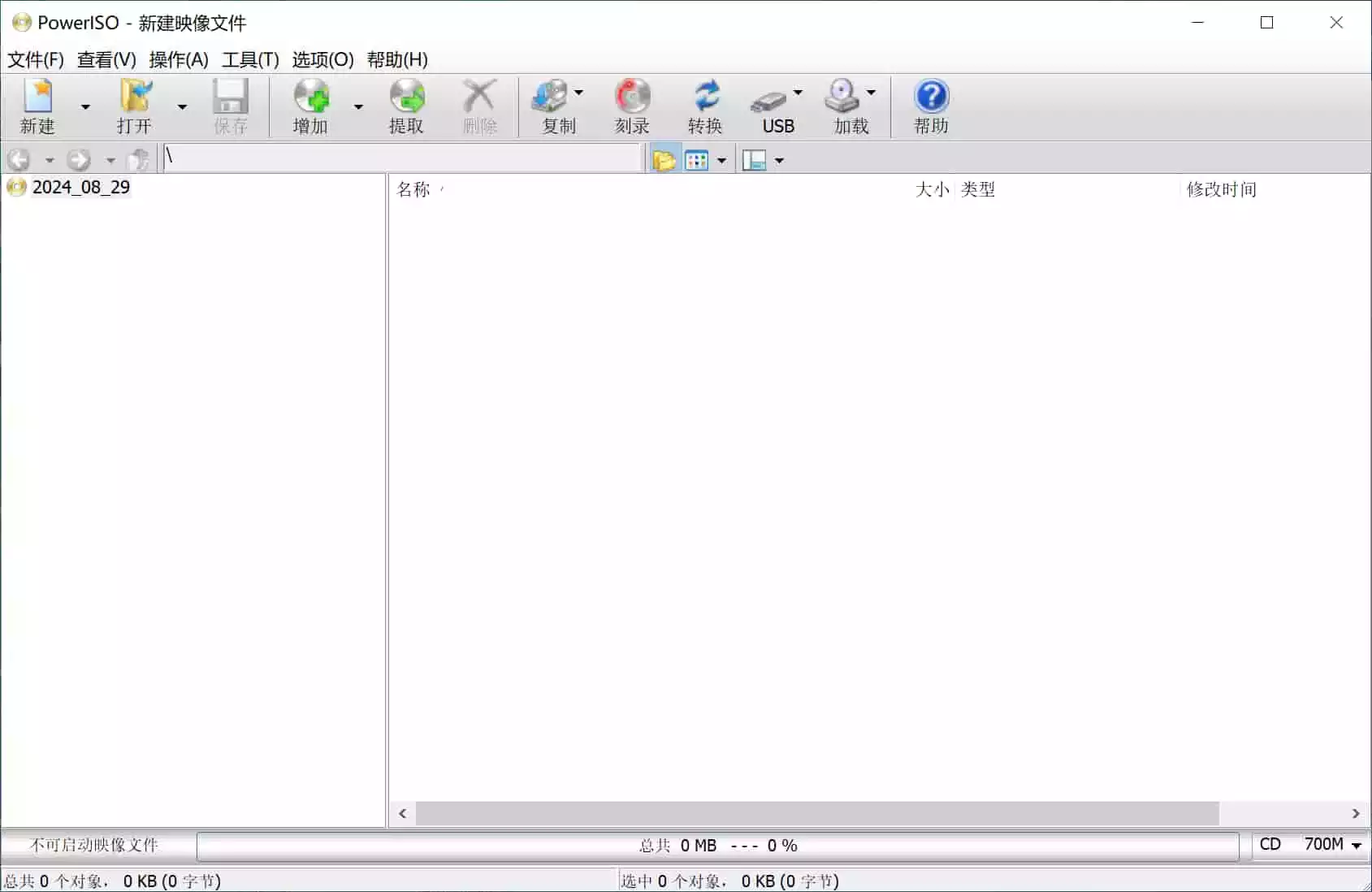
Task: Click the horizontal scrollbar left arrow
Action: click(x=402, y=813)
